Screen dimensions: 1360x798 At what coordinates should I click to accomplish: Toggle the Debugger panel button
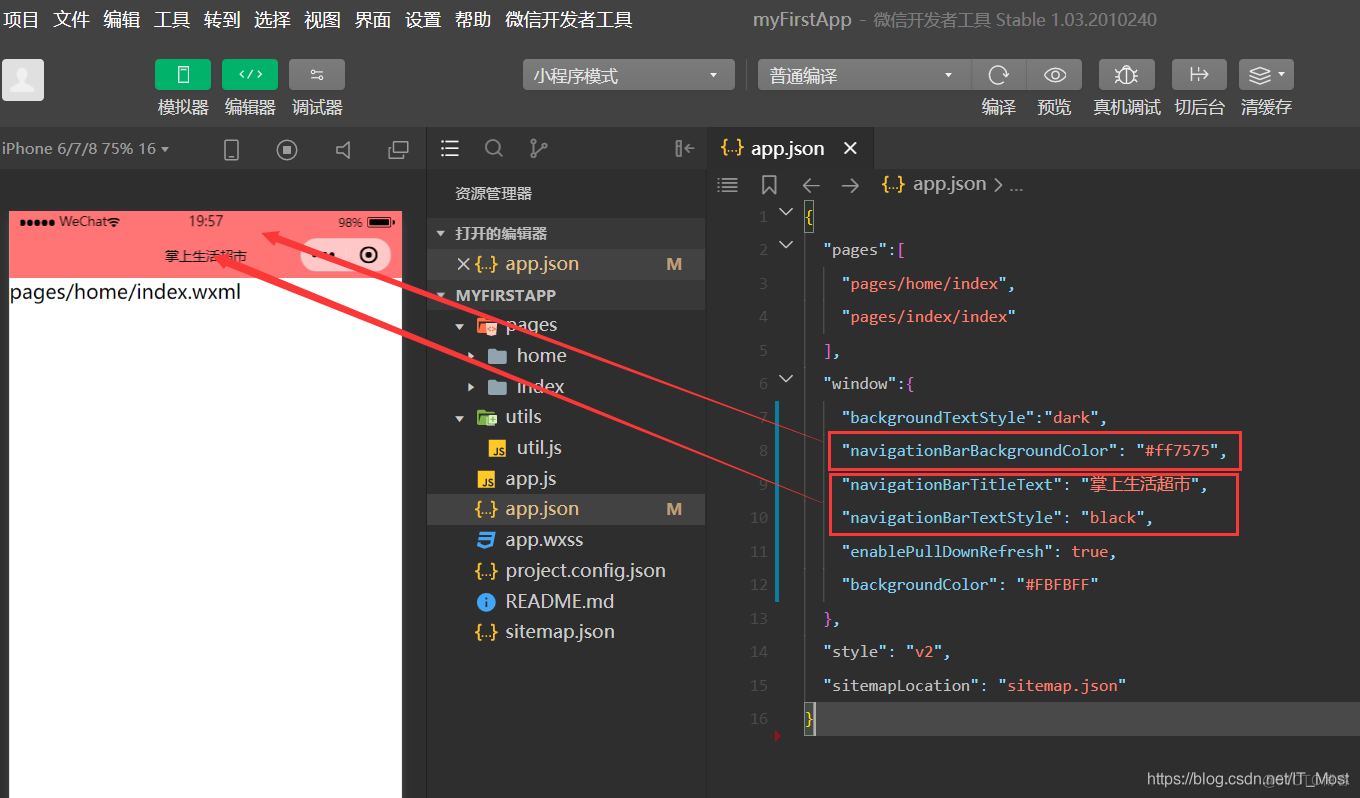[317, 75]
